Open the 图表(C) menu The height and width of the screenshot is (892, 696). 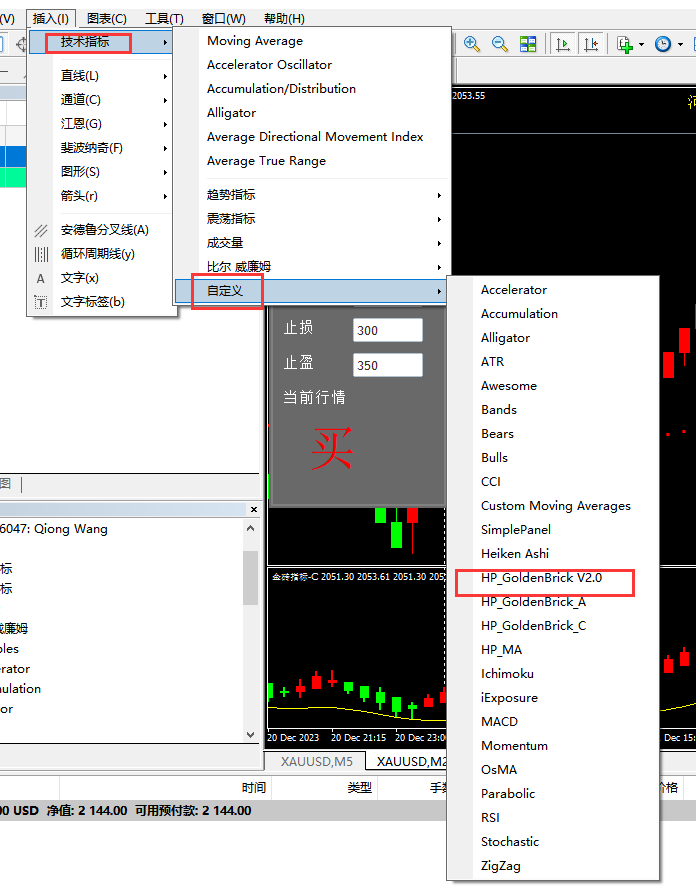(106, 18)
